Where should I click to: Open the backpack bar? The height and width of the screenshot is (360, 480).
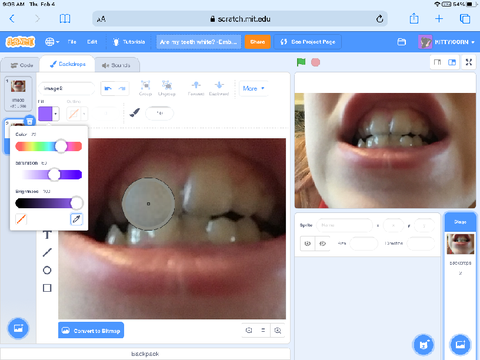145,354
